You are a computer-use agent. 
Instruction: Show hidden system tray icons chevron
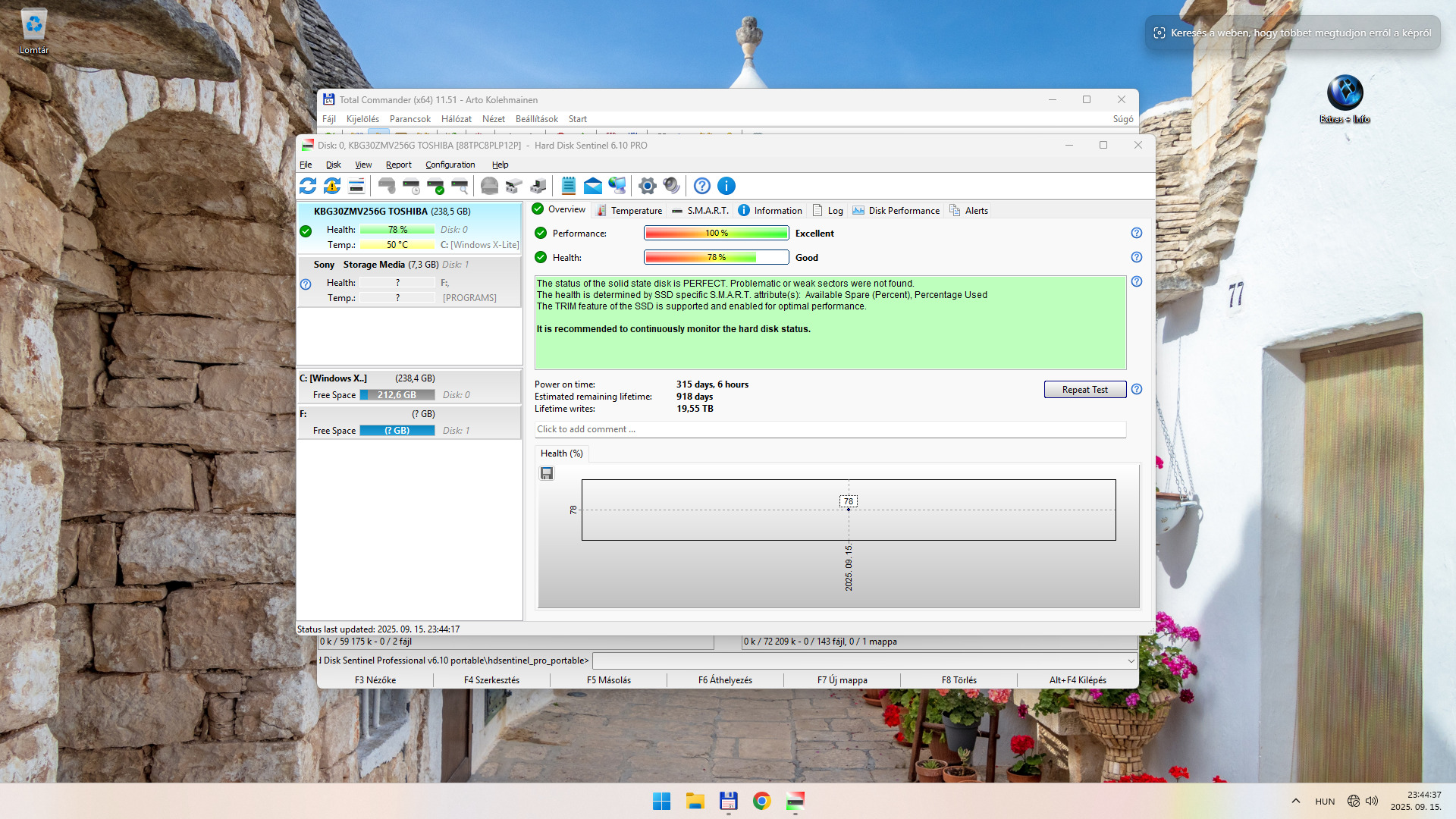pyautogui.click(x=1296, y=801)
